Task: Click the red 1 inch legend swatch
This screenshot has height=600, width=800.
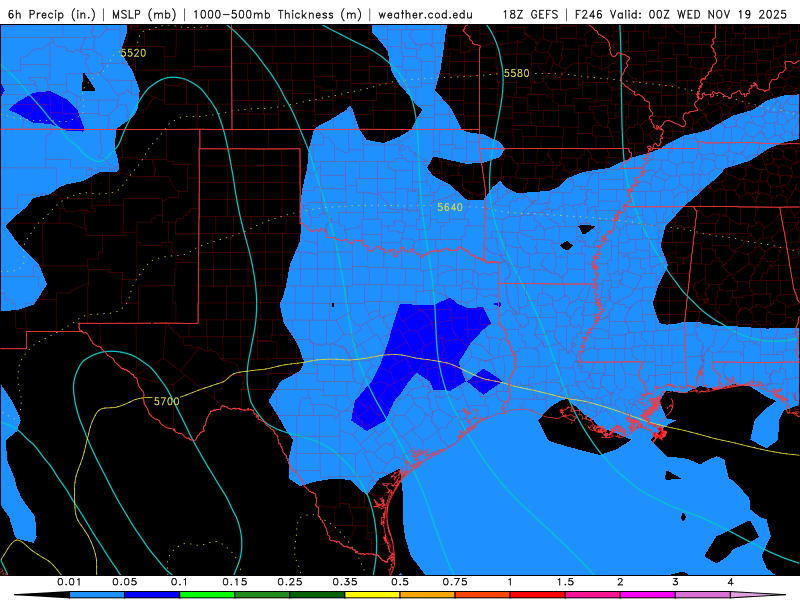Action: point(538,595)
